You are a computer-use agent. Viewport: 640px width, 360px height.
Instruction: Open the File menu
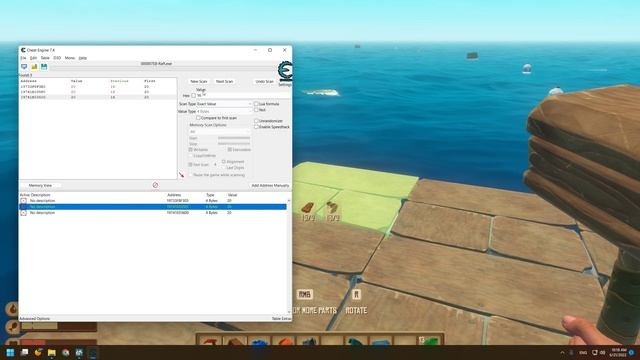point(23,58)
